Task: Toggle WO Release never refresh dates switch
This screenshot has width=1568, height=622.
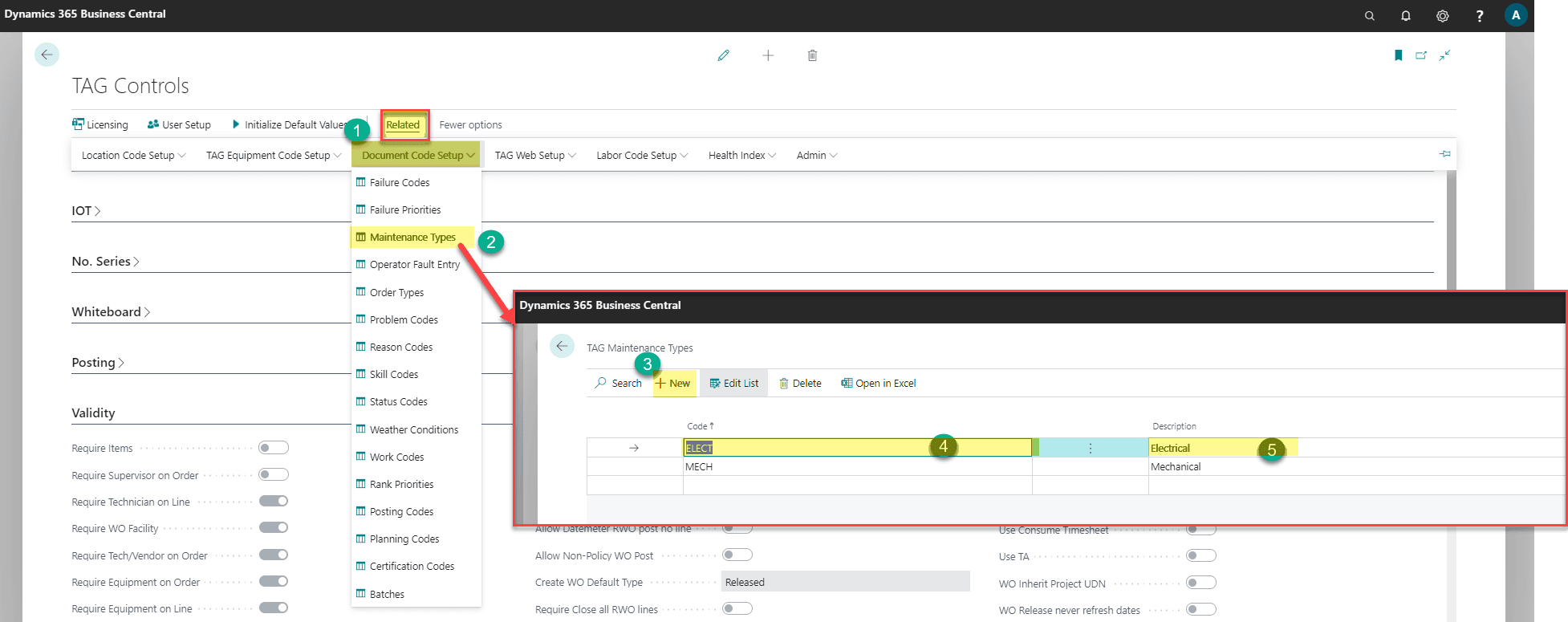Action: pyautogui.click(x=1201, y=609)
